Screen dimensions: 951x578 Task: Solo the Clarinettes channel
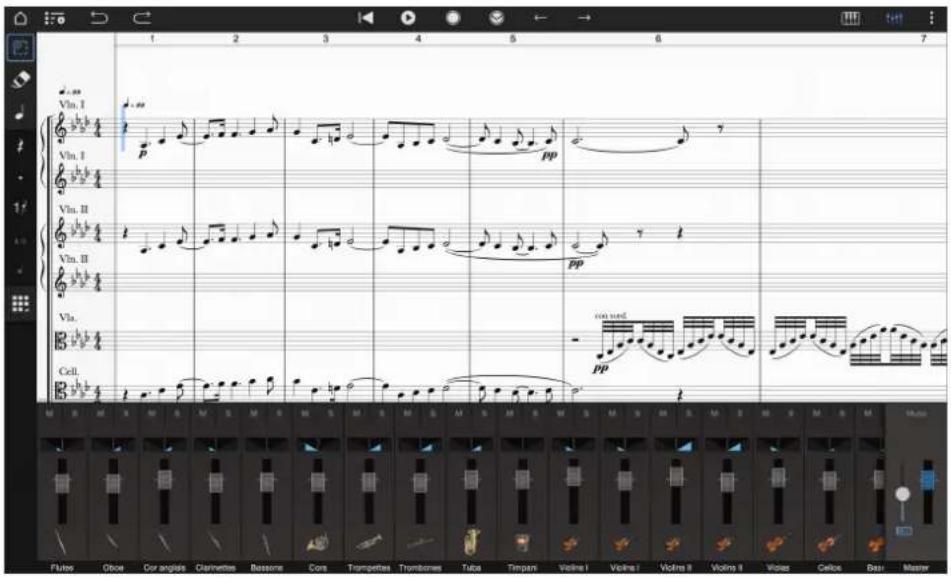click(x=228, y=413)
